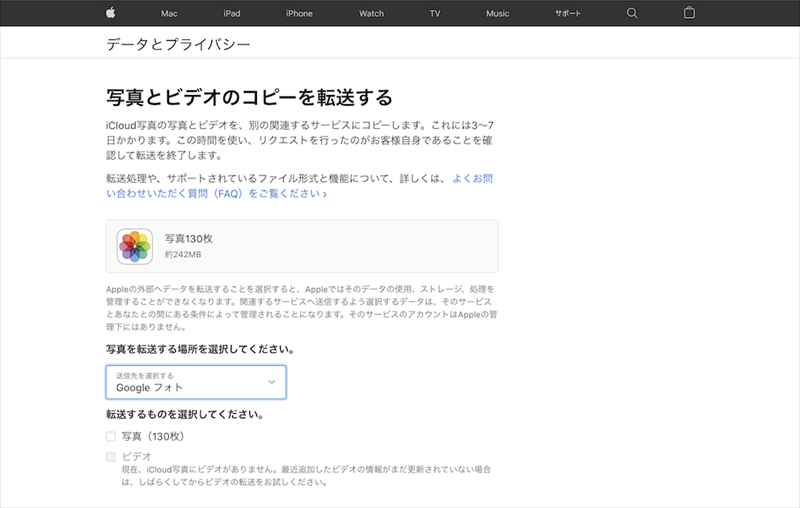Click the ビデオ option label text
The width and height of the screenshot is (800, 508).
pyautogui.click(x=136, y=456)
